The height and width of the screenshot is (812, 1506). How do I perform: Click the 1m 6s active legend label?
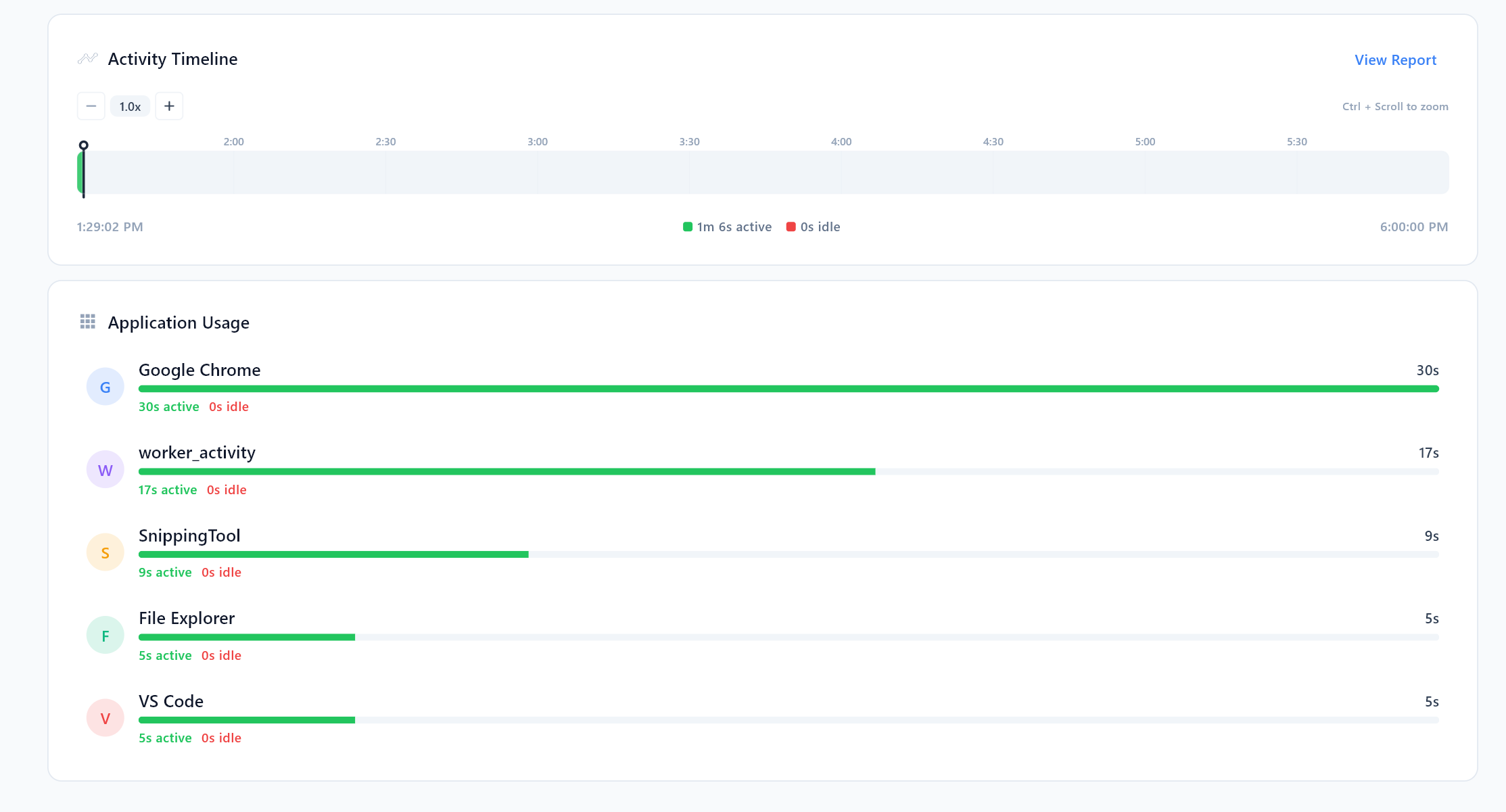[x=734, y=226]
